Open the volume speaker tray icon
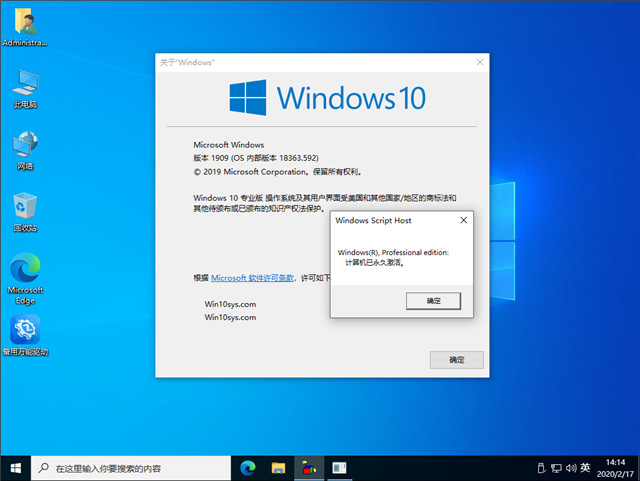640x481 pixels. 571,468
